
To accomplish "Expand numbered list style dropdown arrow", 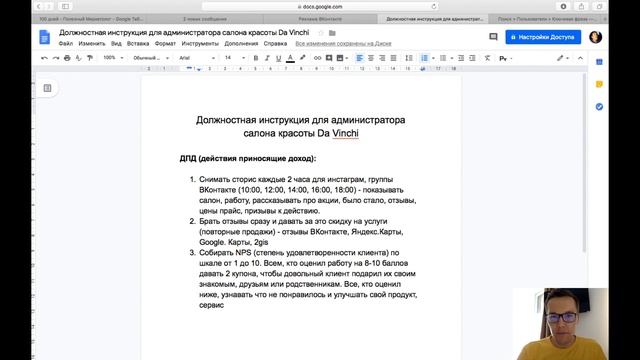I will coord(433,58).
